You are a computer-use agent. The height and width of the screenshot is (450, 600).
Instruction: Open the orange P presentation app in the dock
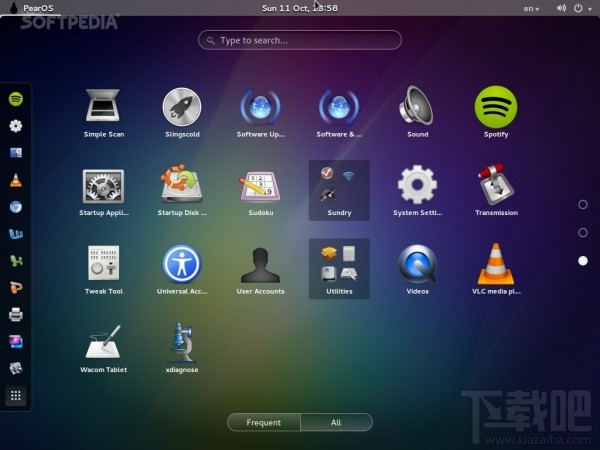16,287
